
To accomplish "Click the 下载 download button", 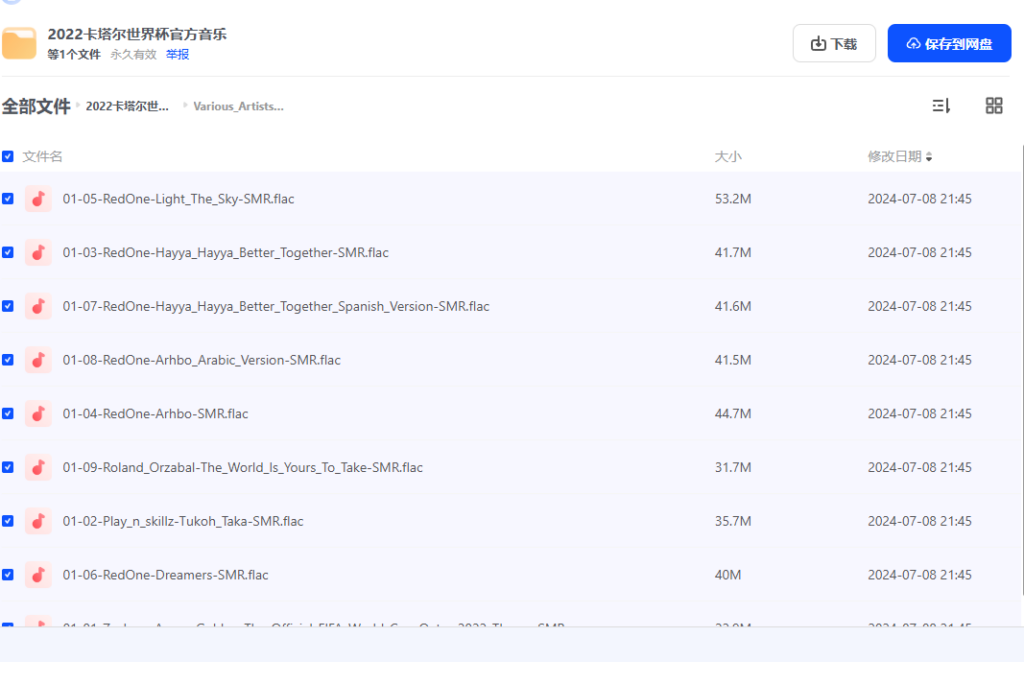I will [x=834, y=44].
